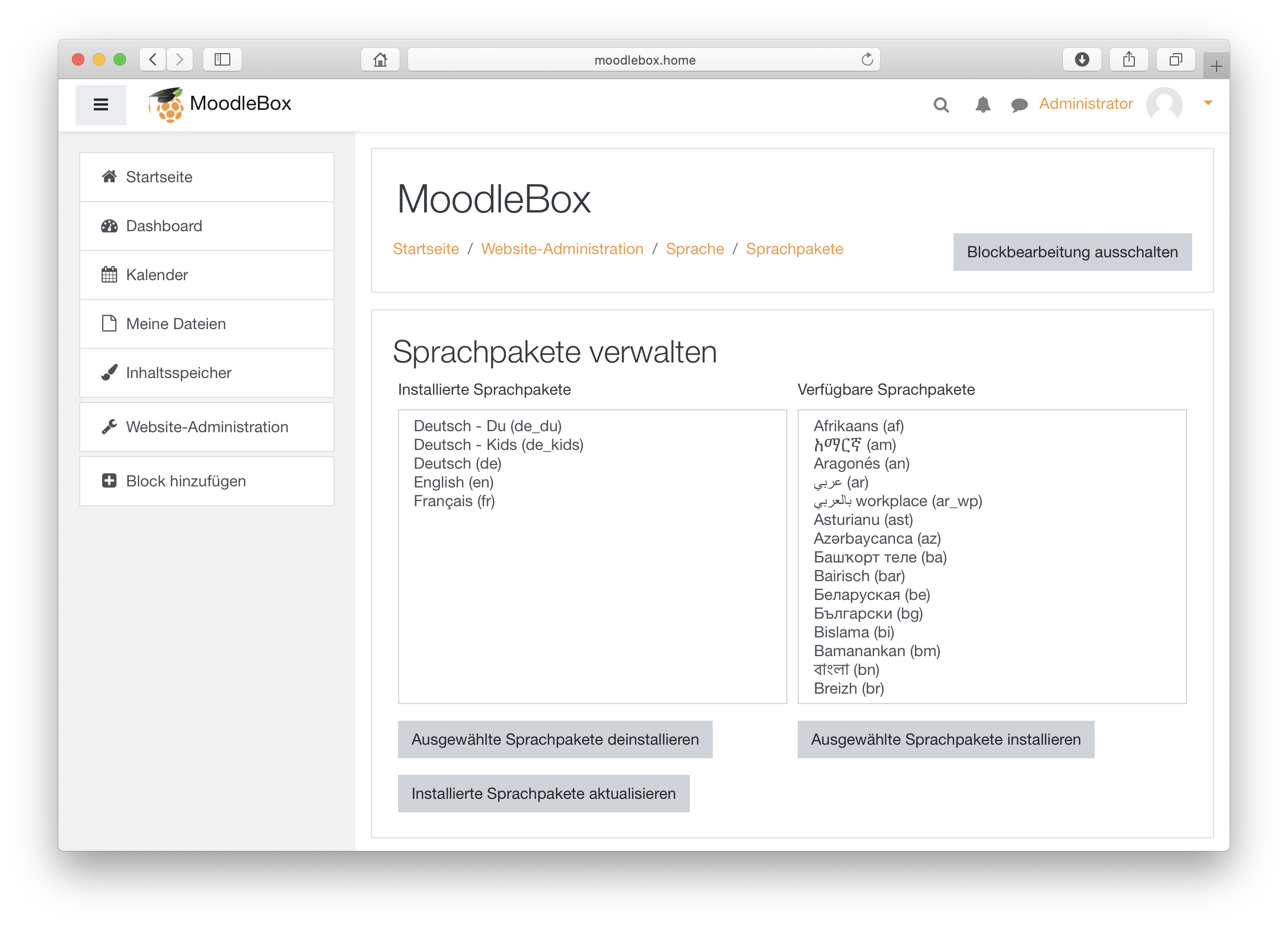Show all tabs with the tab overview icon
This screenshot has width=1288, height=928.
point(1175,59)
